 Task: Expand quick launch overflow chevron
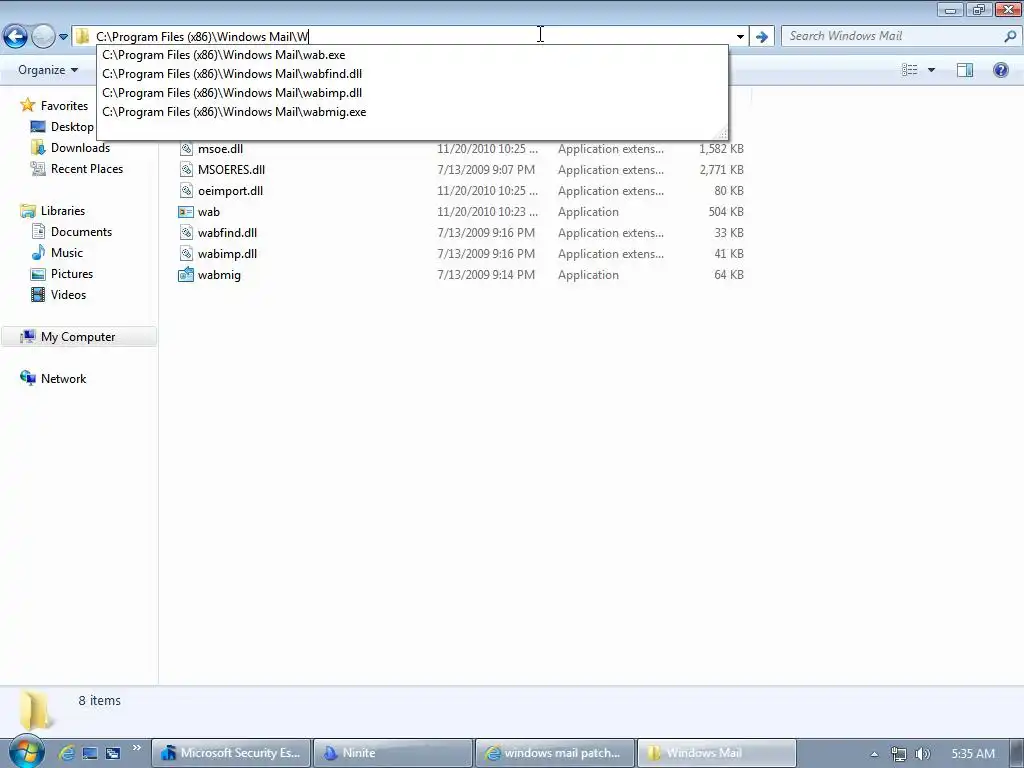coord(136,748)
